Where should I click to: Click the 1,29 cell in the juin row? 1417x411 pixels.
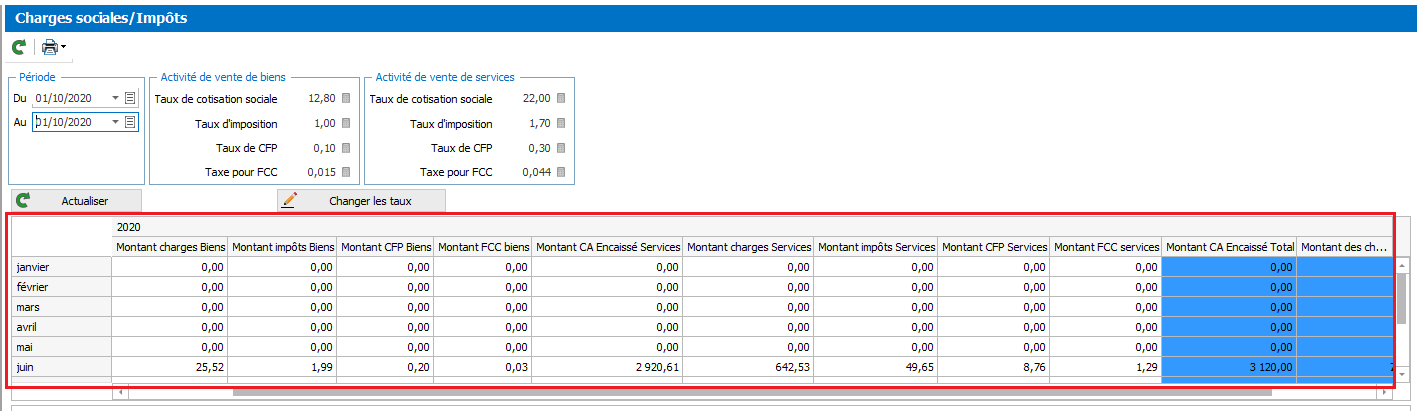[x=1107, y=367]
